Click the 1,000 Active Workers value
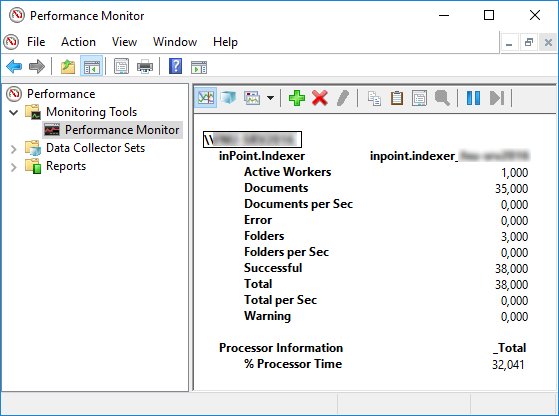Viewport: 559px width, 416px height. pyautogui.click(x=514, y=173)
